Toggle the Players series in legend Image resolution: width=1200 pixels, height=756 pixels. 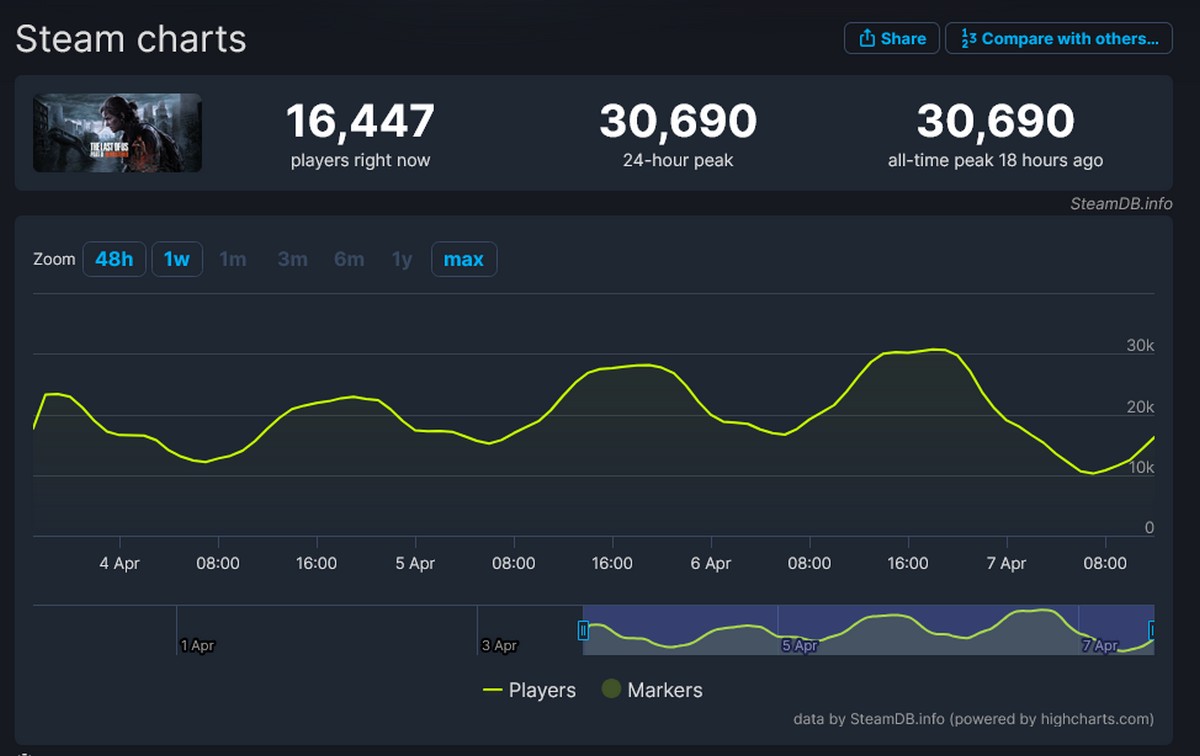coord(529,690)
